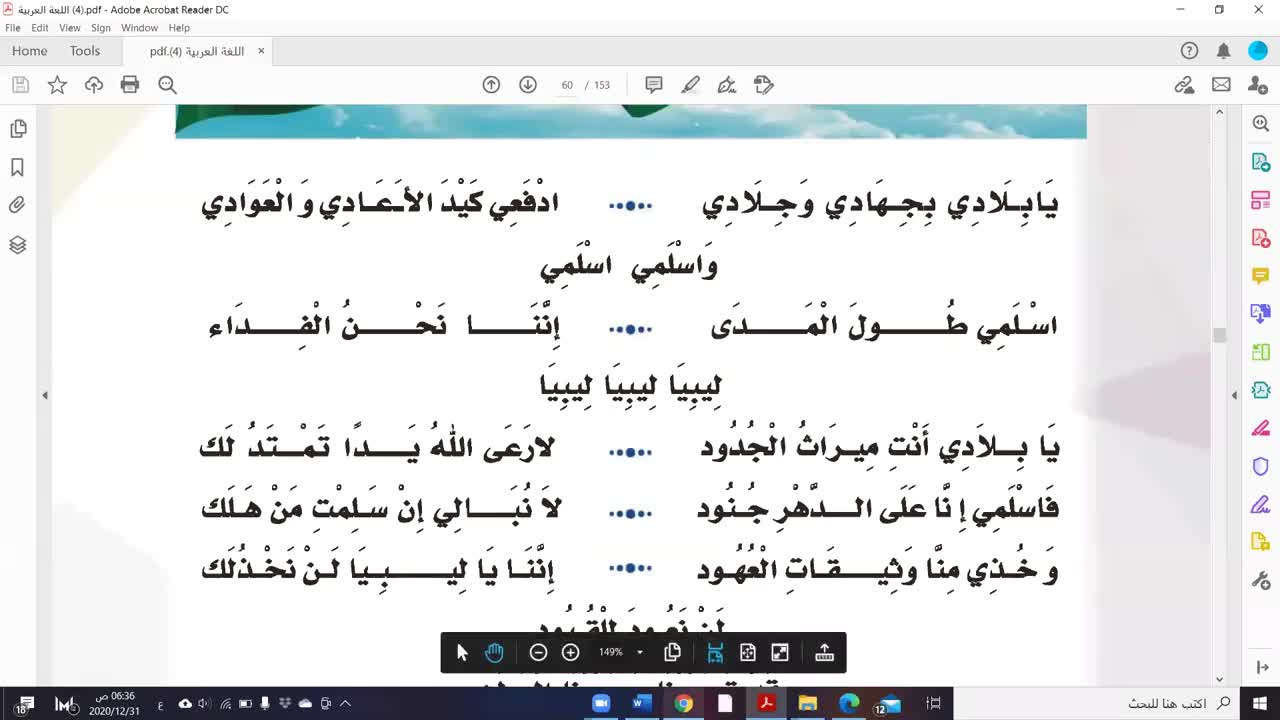
Task: Open the View menu
Action: [70, 28]
